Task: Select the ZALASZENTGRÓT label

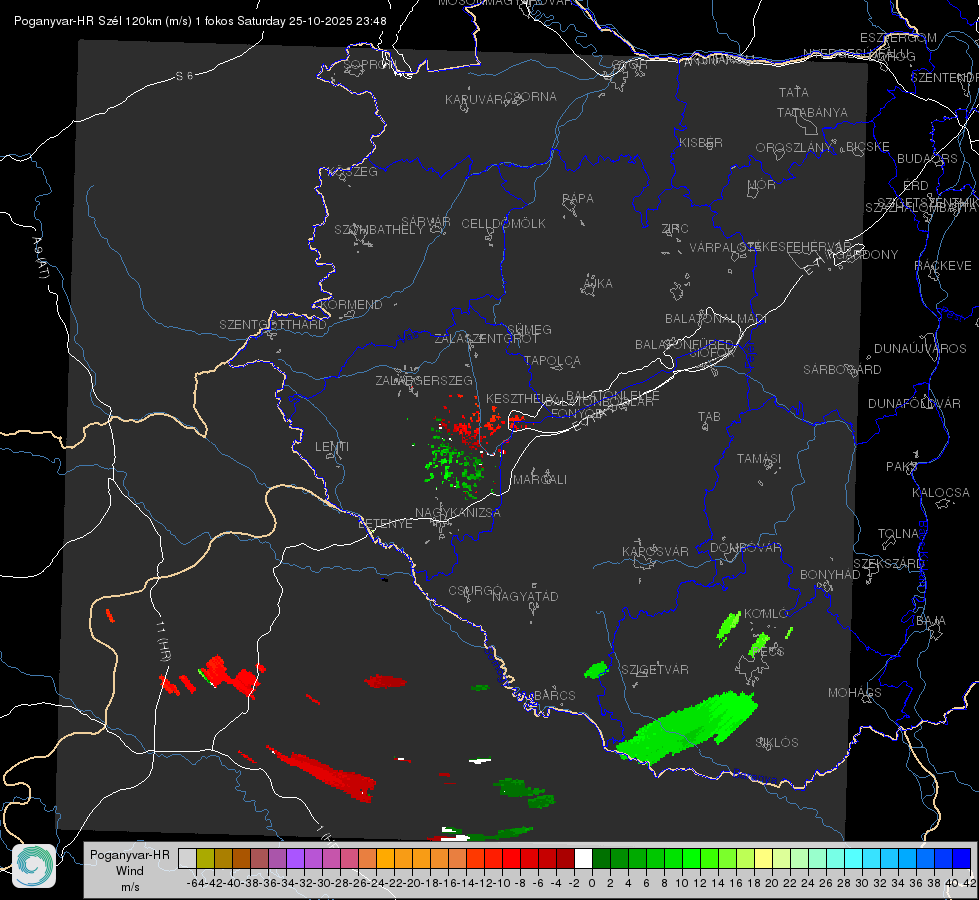Action: pos(486,339)
